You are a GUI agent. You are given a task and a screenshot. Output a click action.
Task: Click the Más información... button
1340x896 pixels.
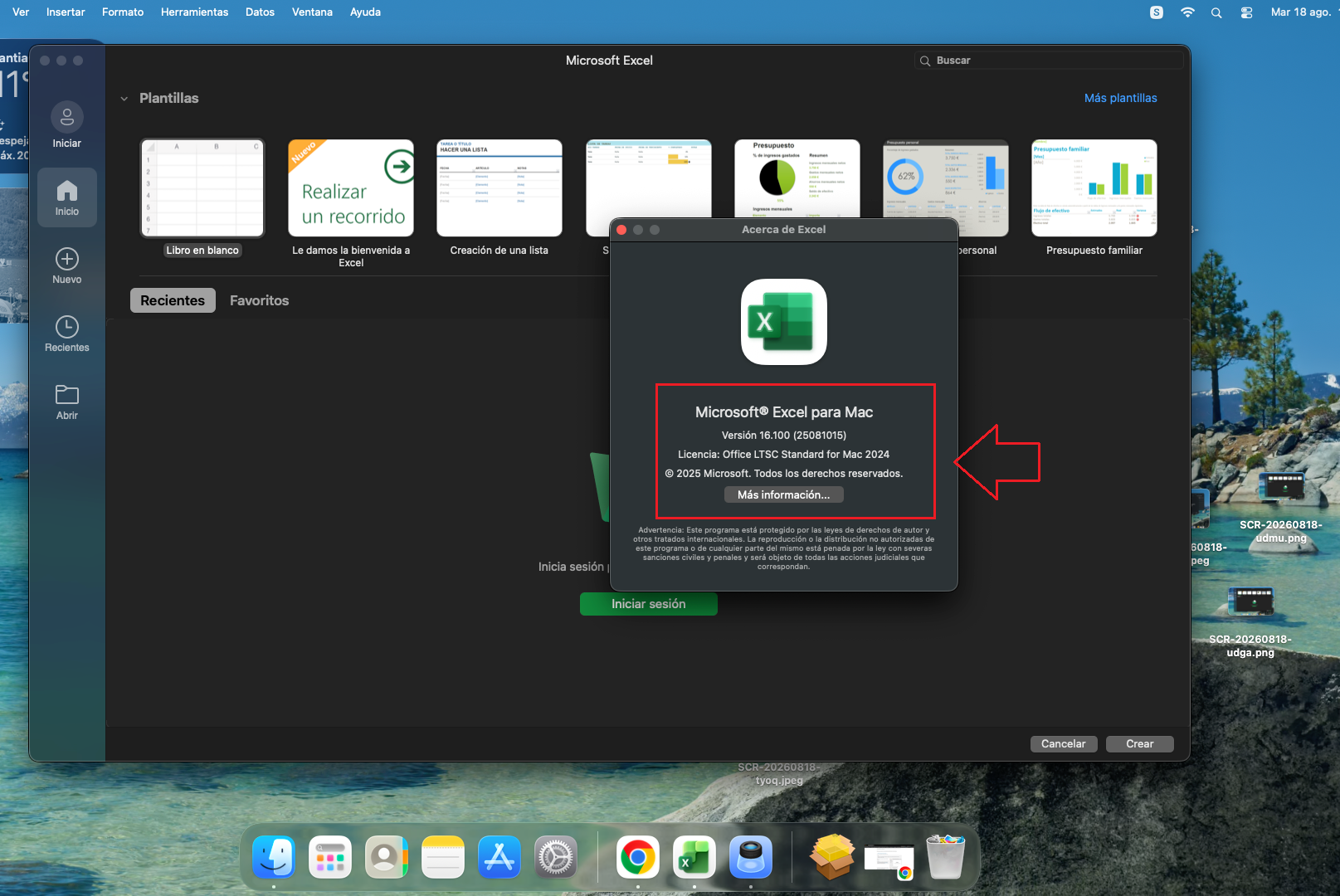[784, 494]
